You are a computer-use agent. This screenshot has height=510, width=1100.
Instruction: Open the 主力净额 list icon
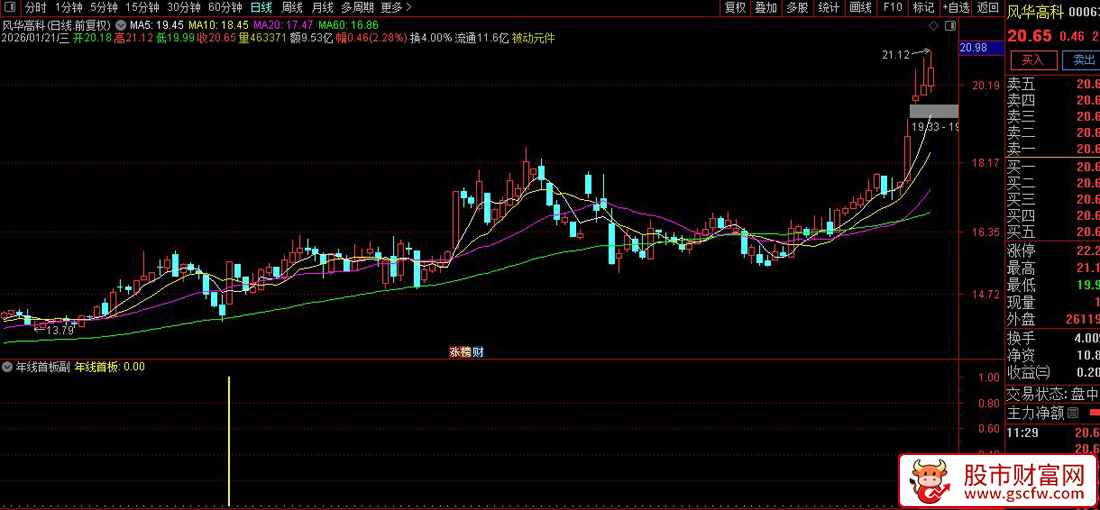(1072, 414)
